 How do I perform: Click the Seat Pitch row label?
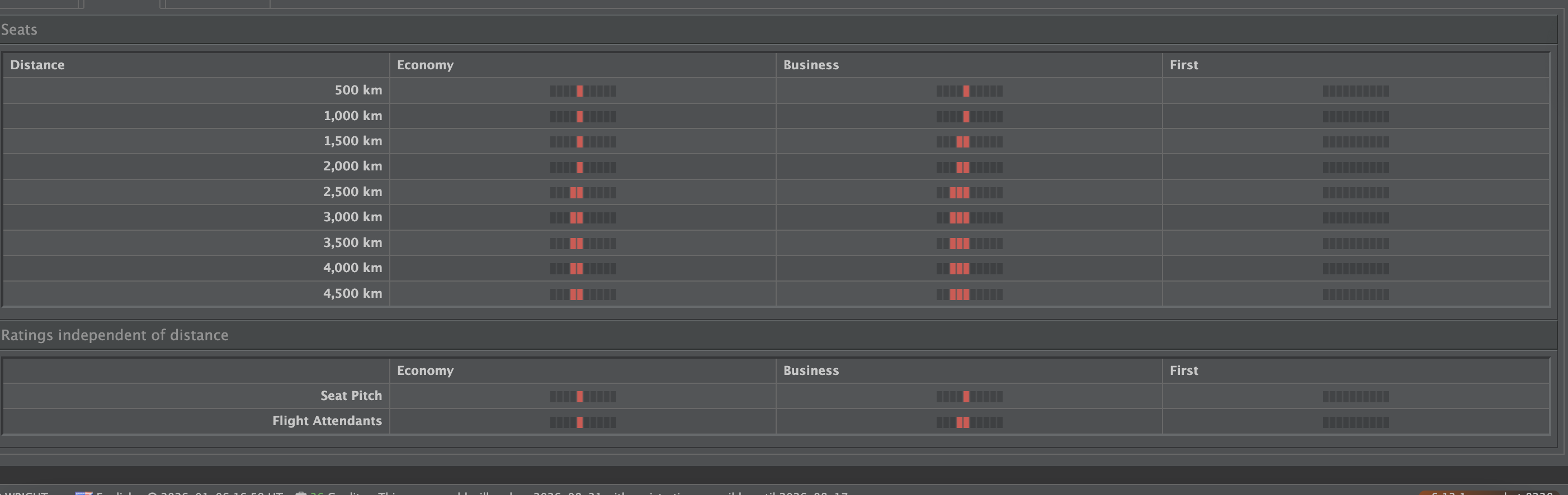(x=351, y=396)
